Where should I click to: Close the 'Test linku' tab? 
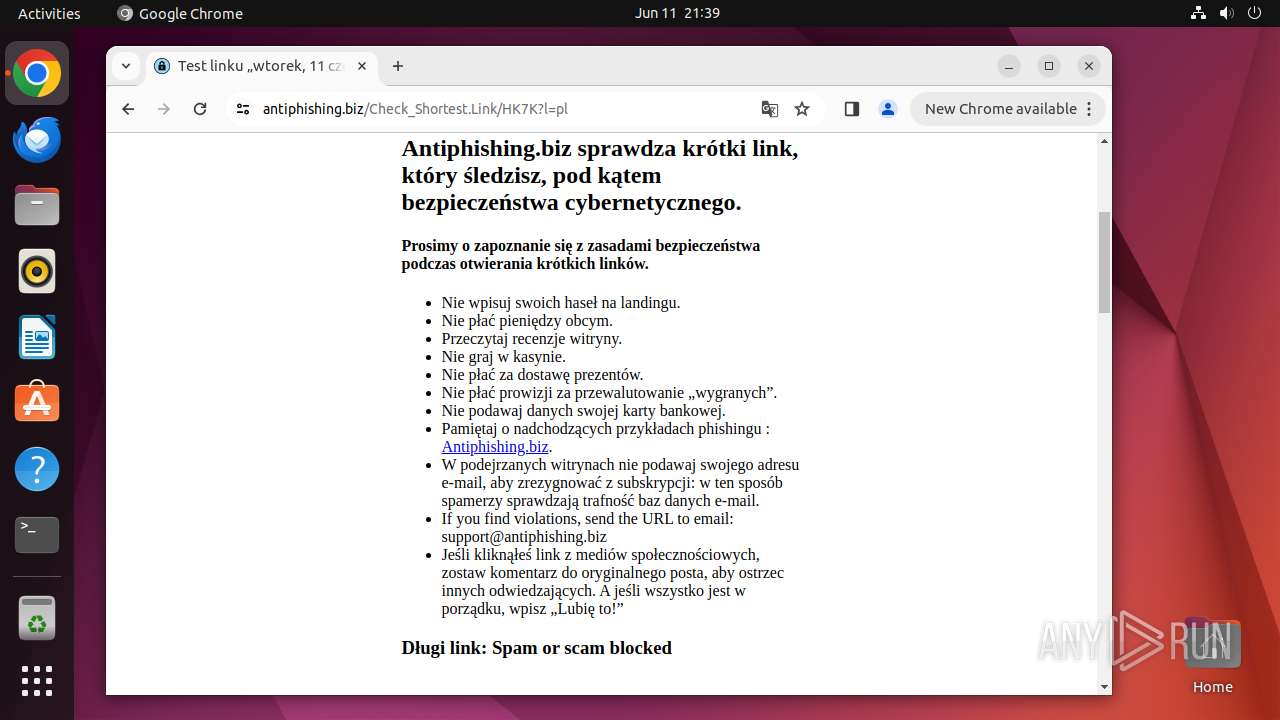click(x=362, y=66)
